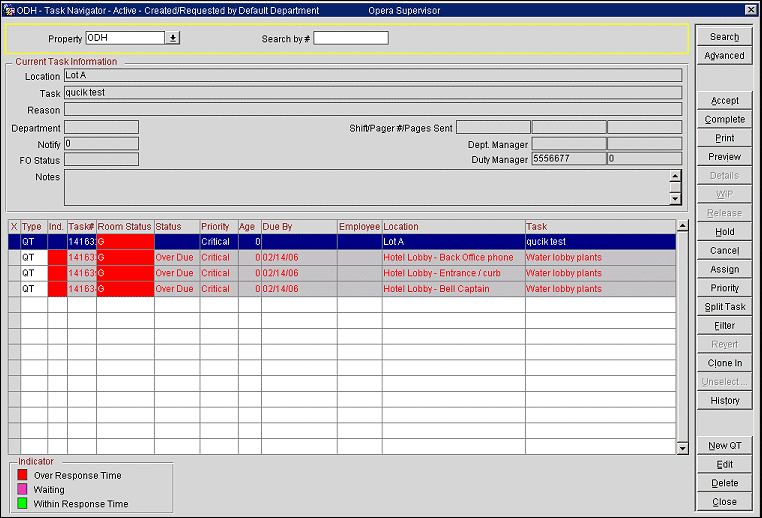Click the Search button
Screen dimensions: 762x518
click(x=724, y=37)
